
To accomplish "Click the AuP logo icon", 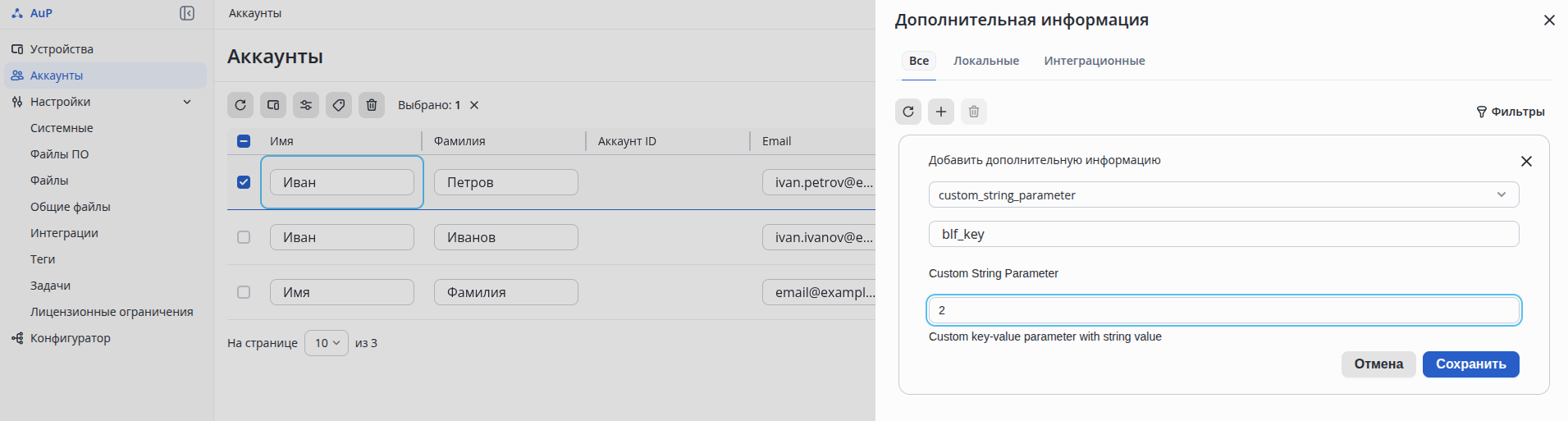I will pos(17,13).
